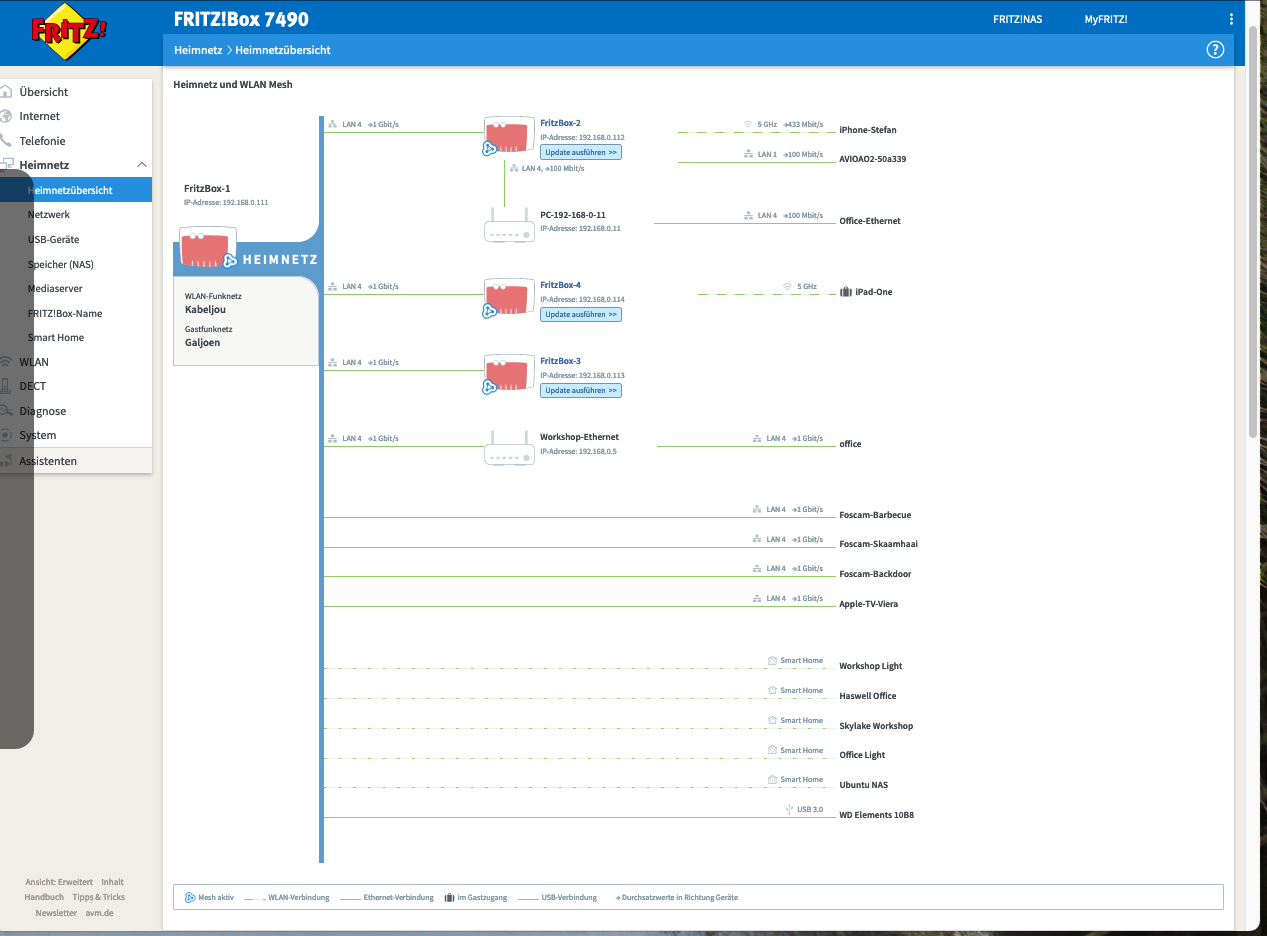Click the LAN icon for Apple-TV-Viera

757,598
